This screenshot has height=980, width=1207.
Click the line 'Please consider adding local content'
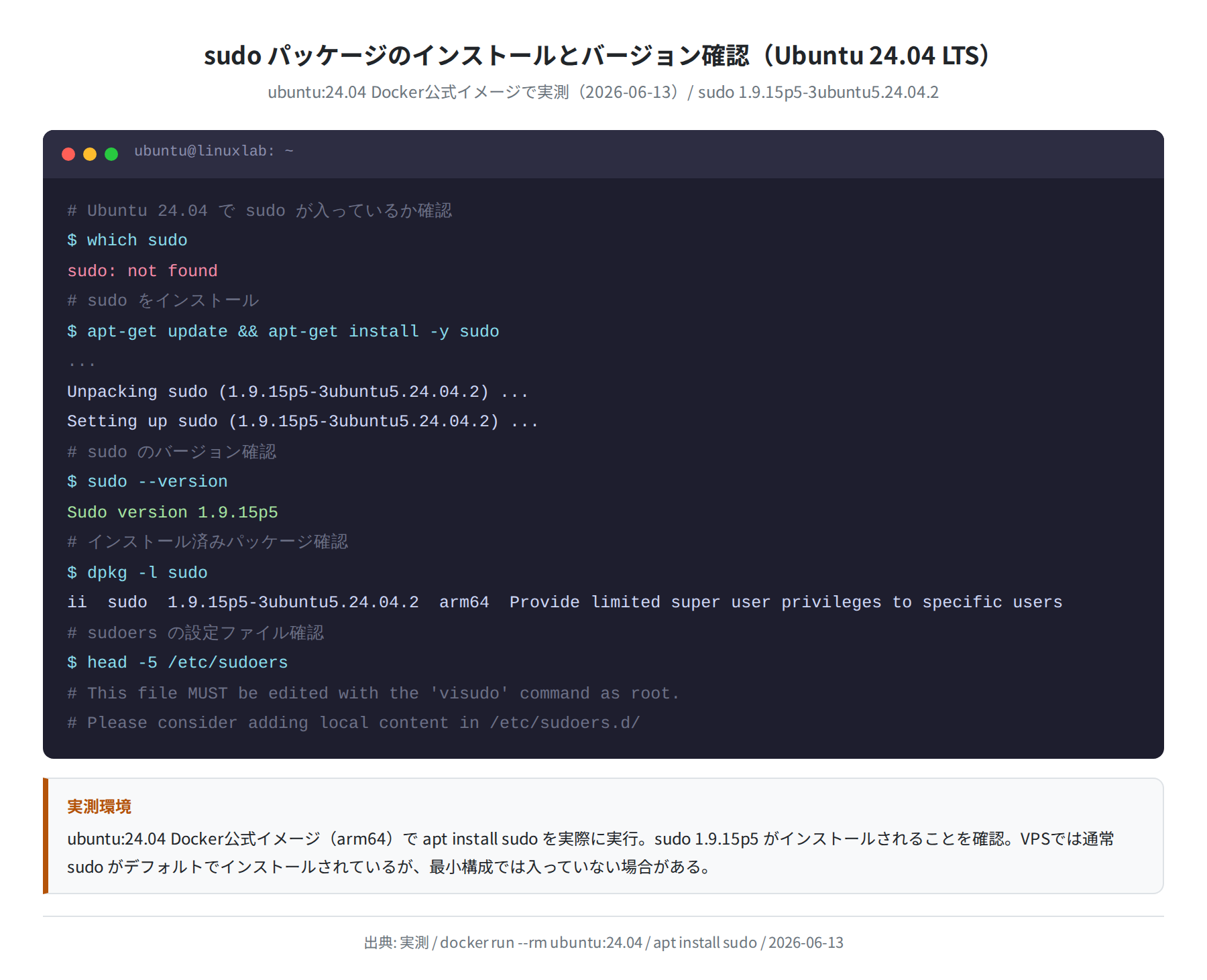(353, 723)
